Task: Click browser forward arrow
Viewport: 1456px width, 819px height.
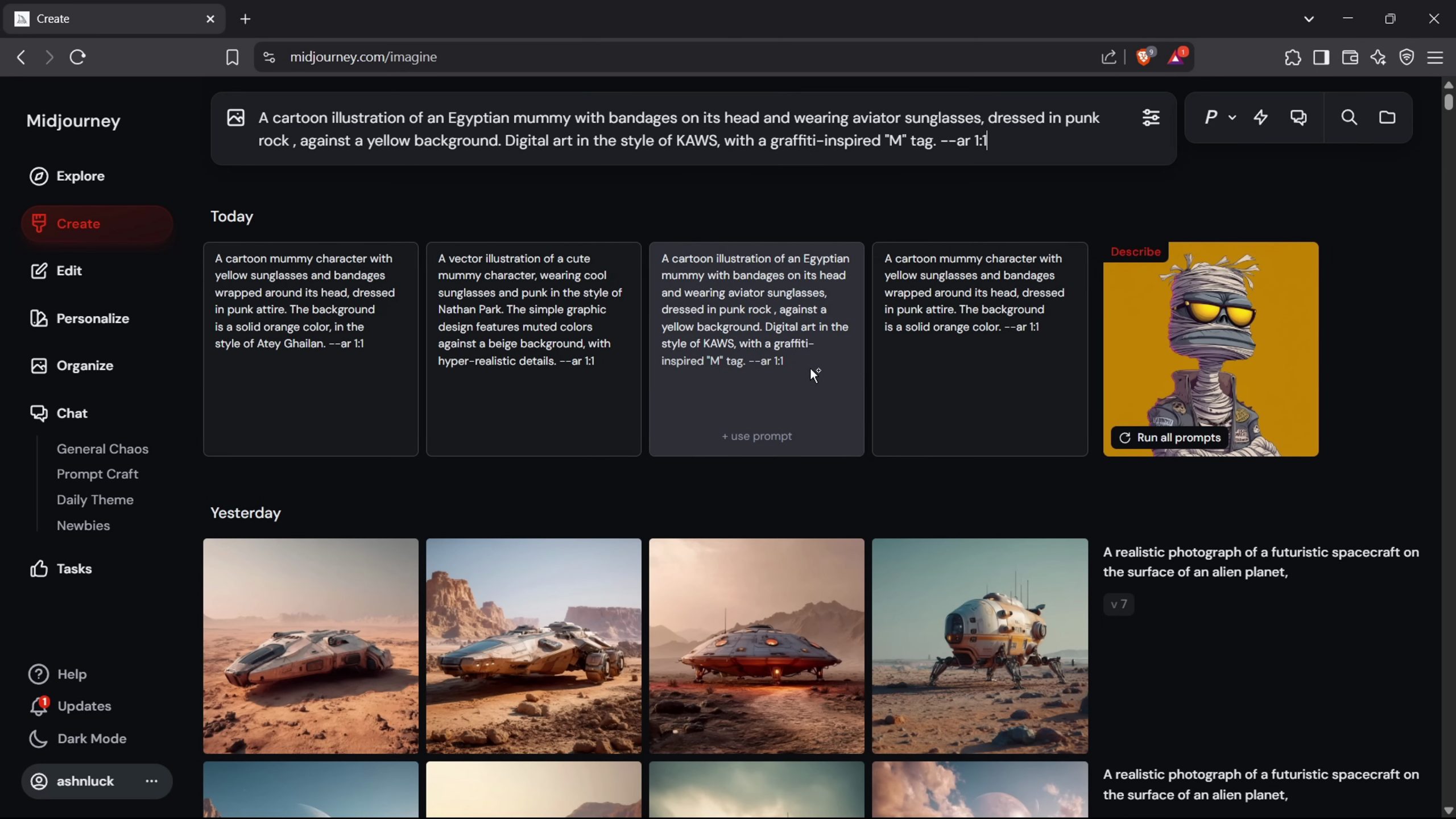Action: (49, 57)
